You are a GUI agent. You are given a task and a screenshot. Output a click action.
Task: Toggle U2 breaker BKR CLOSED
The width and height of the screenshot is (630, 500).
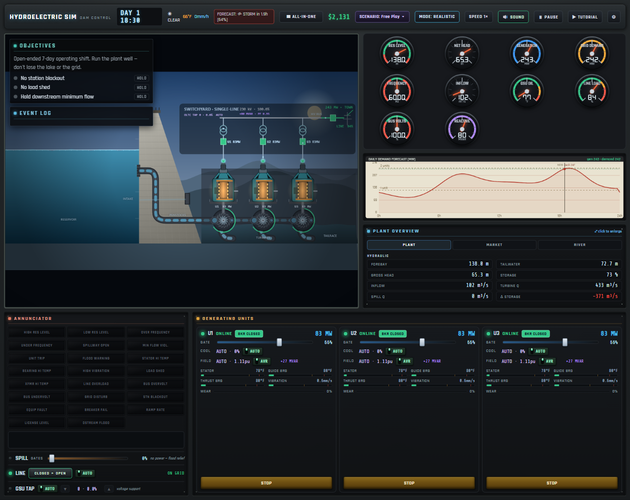click(393, 334)
